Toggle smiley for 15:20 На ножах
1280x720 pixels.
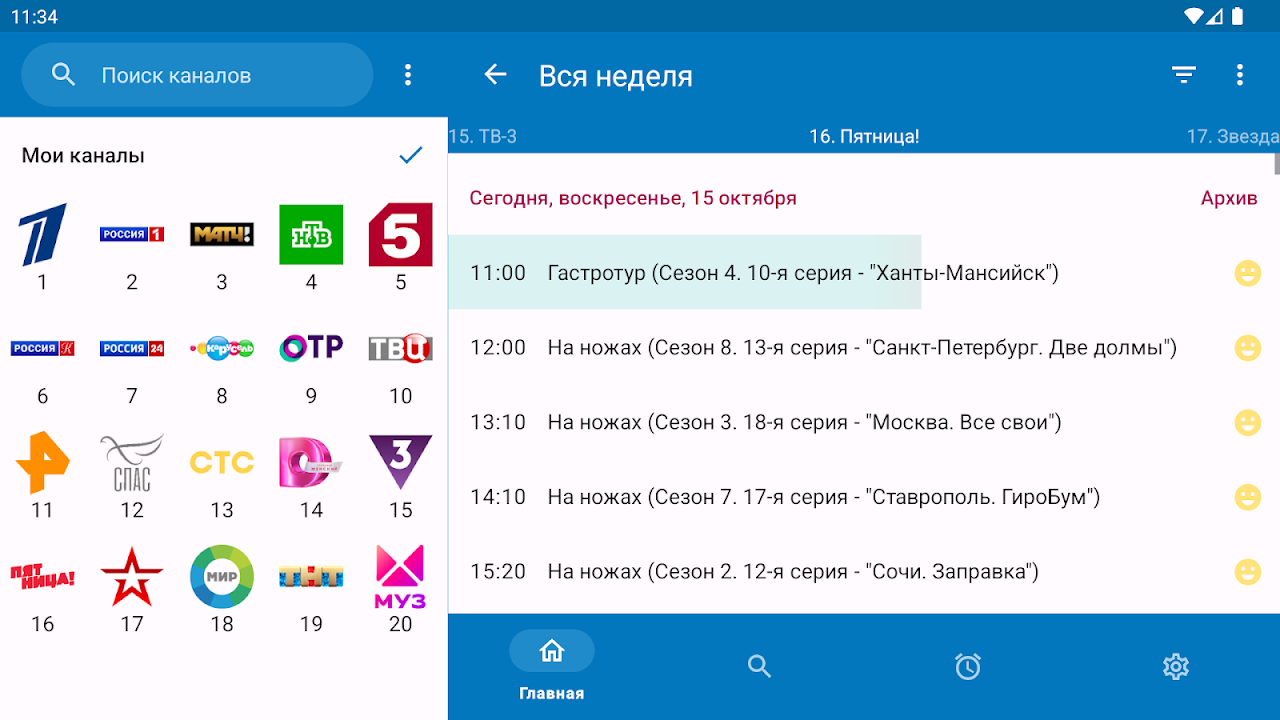(1247, 572)
